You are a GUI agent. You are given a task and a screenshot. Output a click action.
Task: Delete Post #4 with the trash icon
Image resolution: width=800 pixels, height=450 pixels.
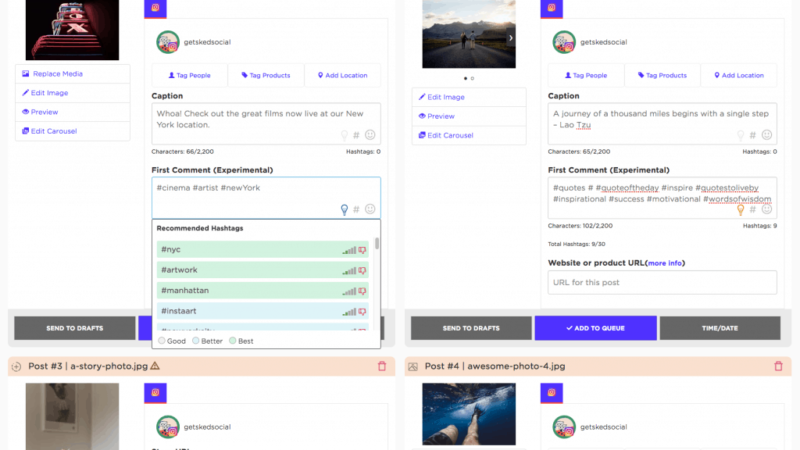coord(778,366)
